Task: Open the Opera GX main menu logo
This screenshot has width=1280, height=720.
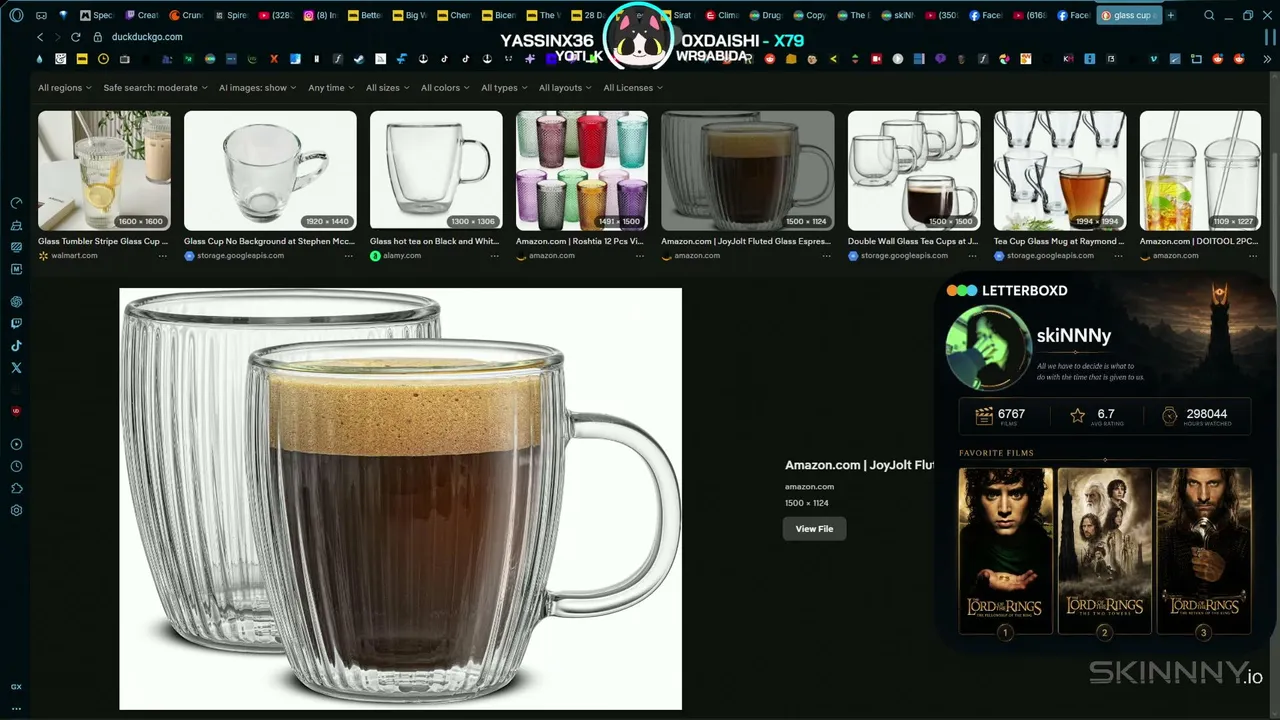Action: [x=16, y=15]
